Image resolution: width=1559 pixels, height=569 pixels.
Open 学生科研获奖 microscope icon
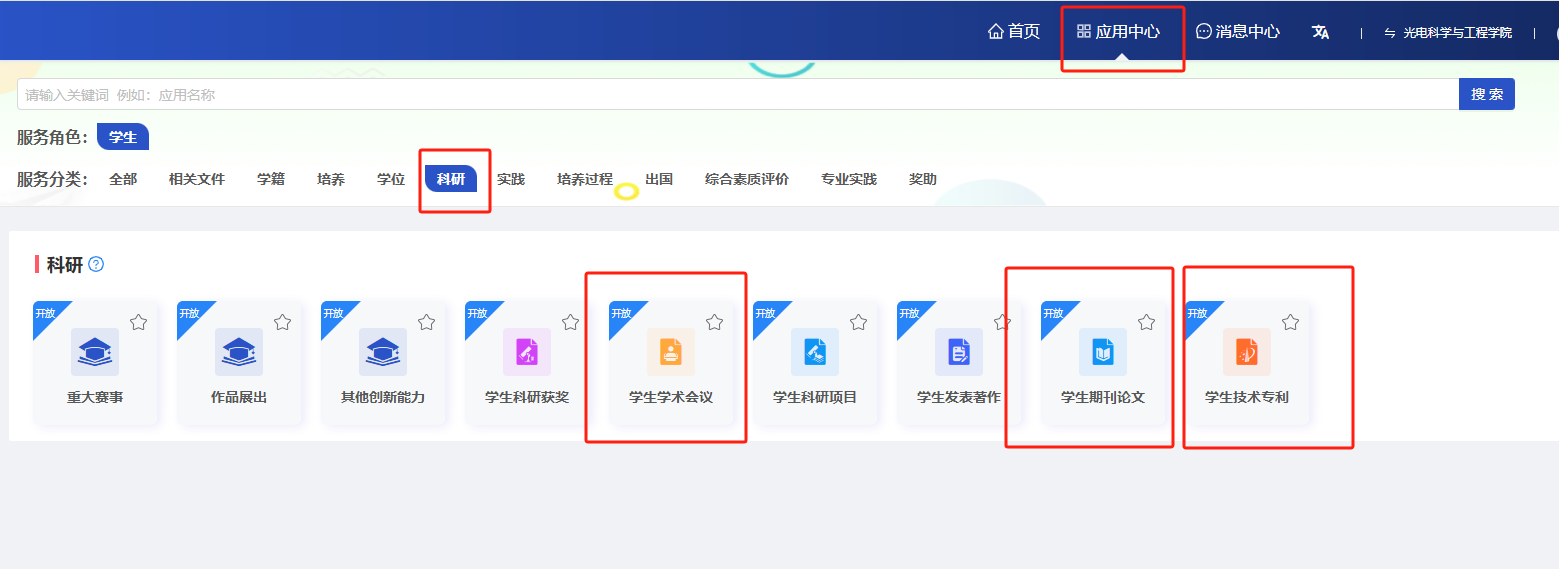tap(527, 352)
